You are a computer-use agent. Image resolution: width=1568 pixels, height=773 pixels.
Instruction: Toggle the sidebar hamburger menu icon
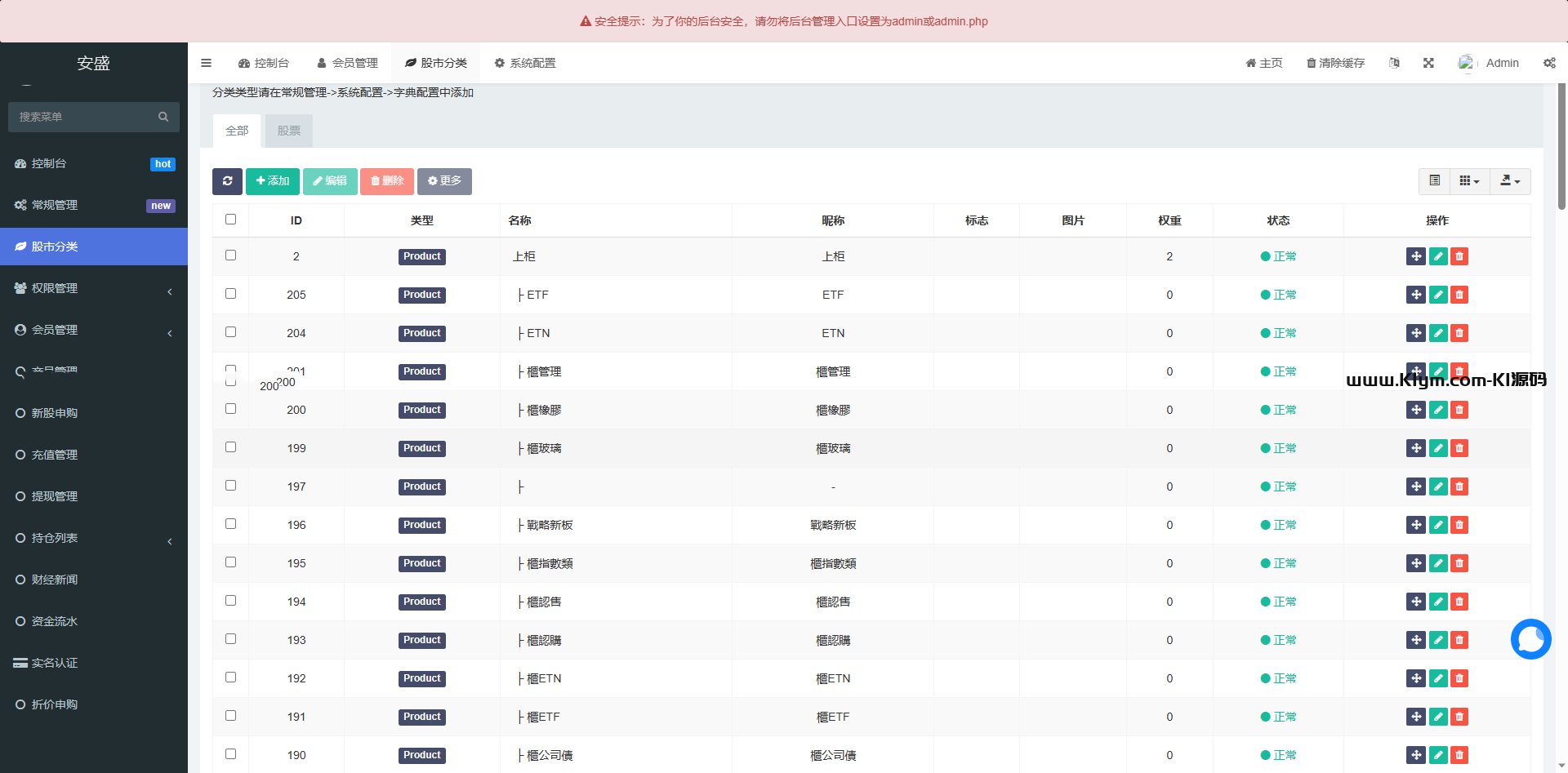[207, 63]
